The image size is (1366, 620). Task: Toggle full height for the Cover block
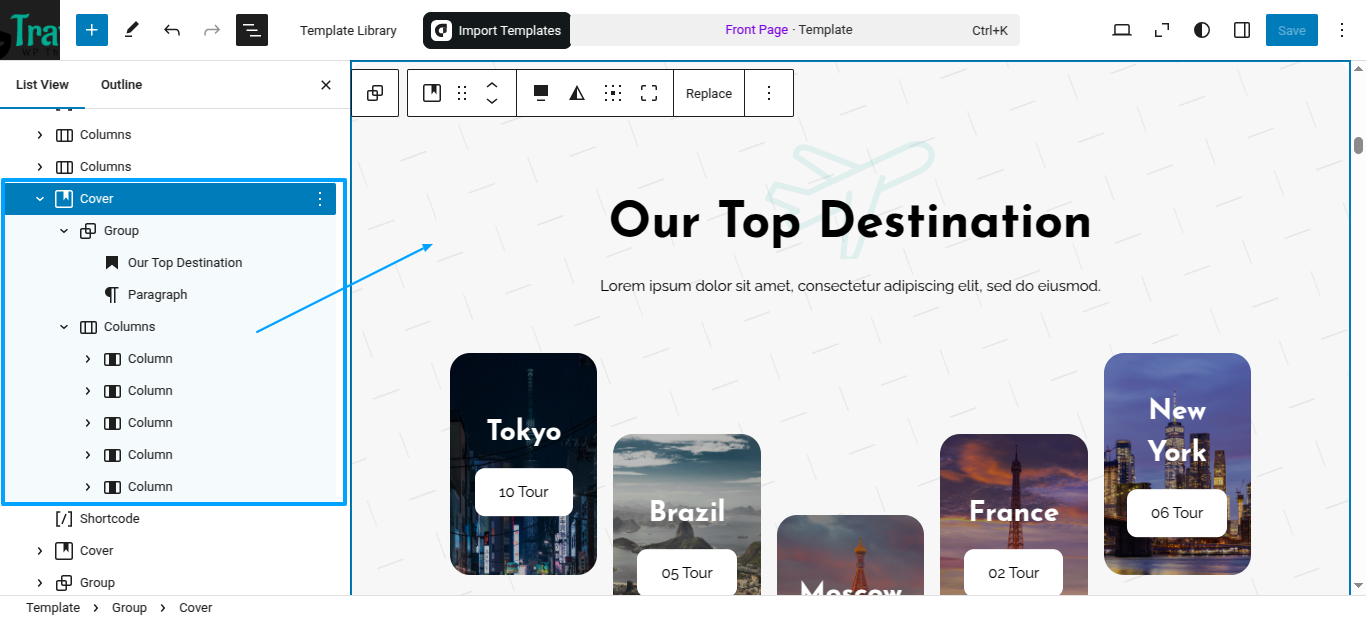[649, 93]
